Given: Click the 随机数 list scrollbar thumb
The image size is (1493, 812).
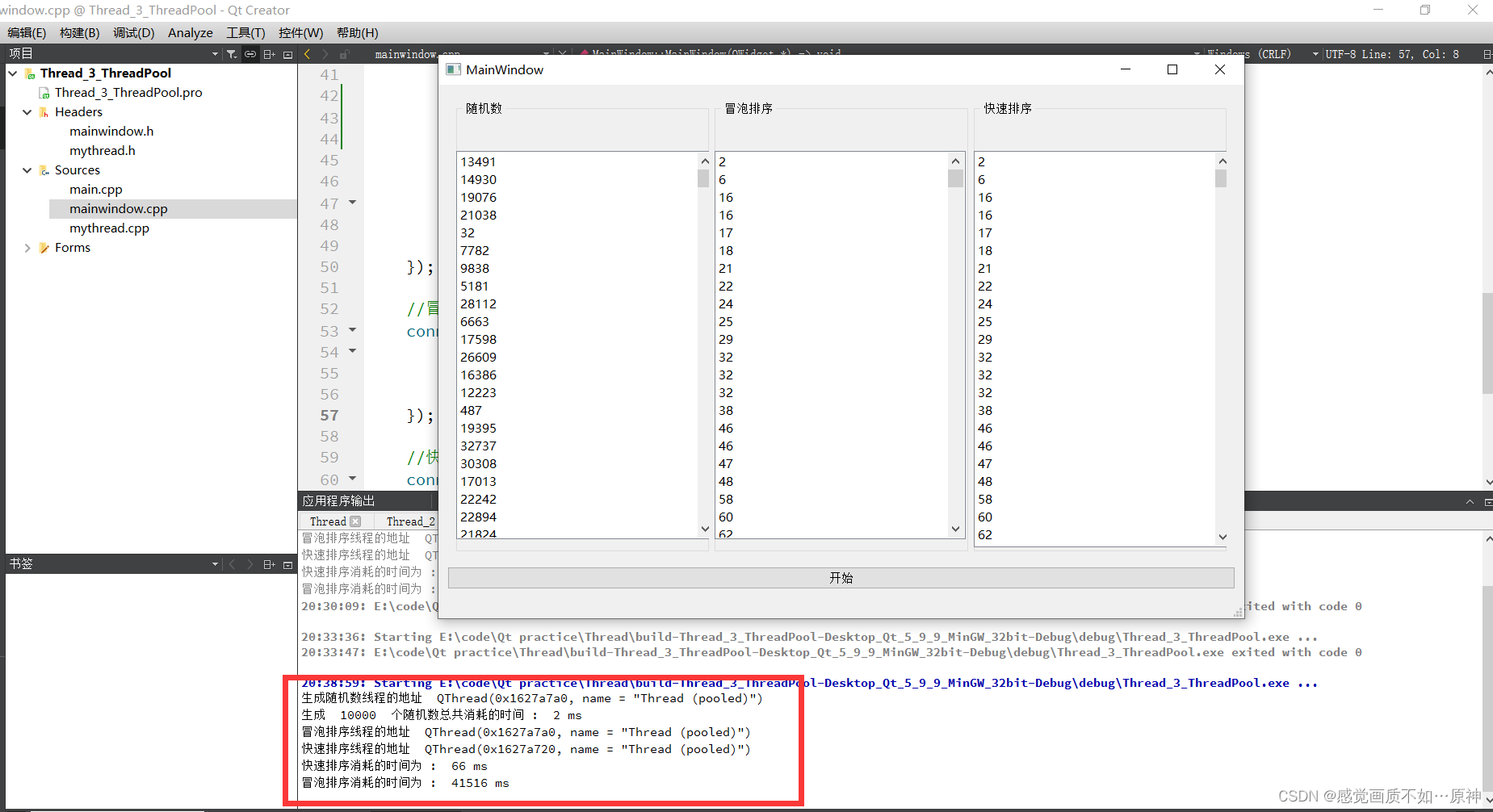Looking at the screenshot, I should (x=704, y=178).
